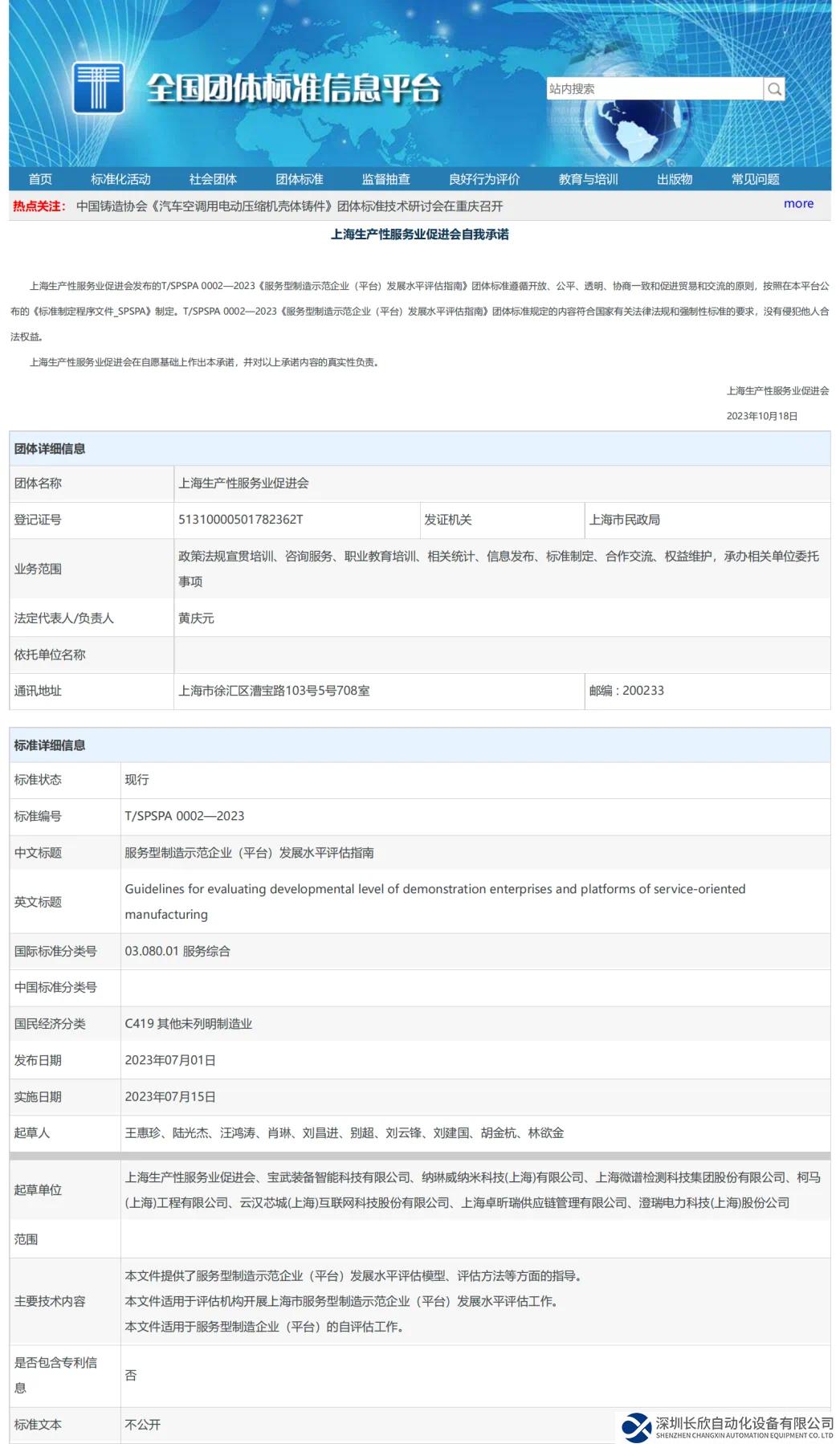
Task: Open the 中国铸造协会 hot news headline
Action: click(289, 206)
